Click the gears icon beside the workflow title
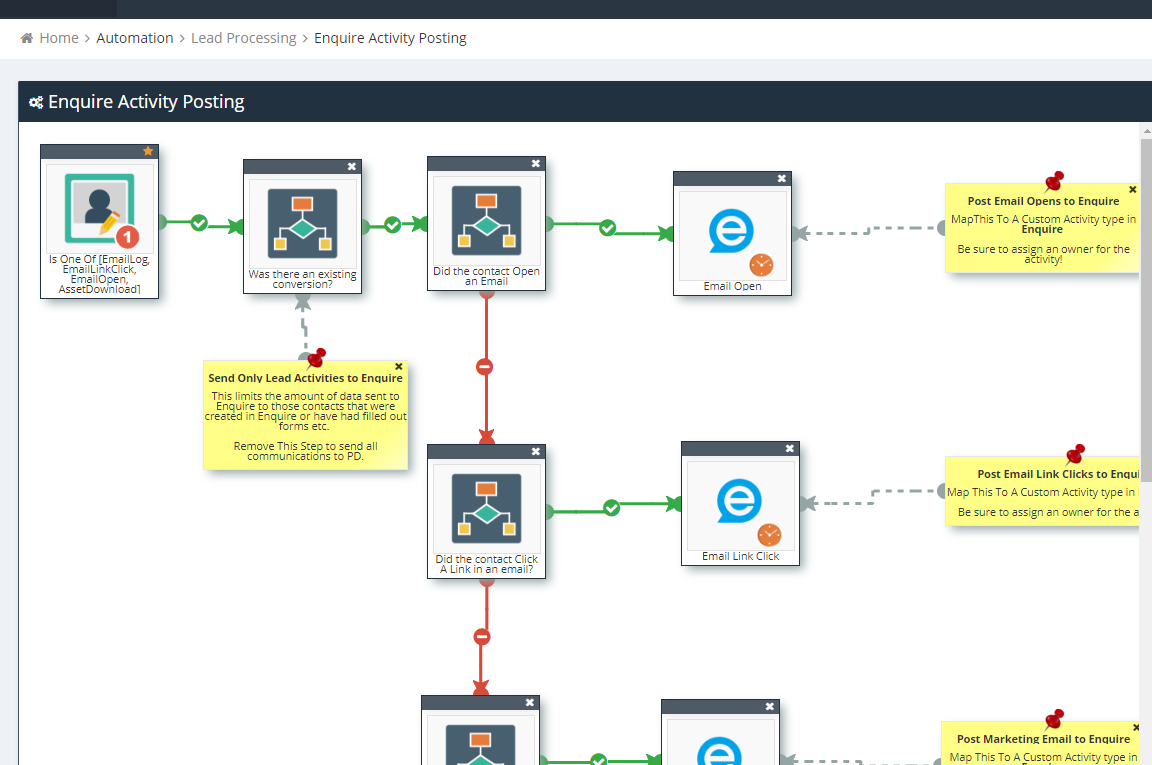Screen dimensions: 1152x765 click(x=36, y=102)
